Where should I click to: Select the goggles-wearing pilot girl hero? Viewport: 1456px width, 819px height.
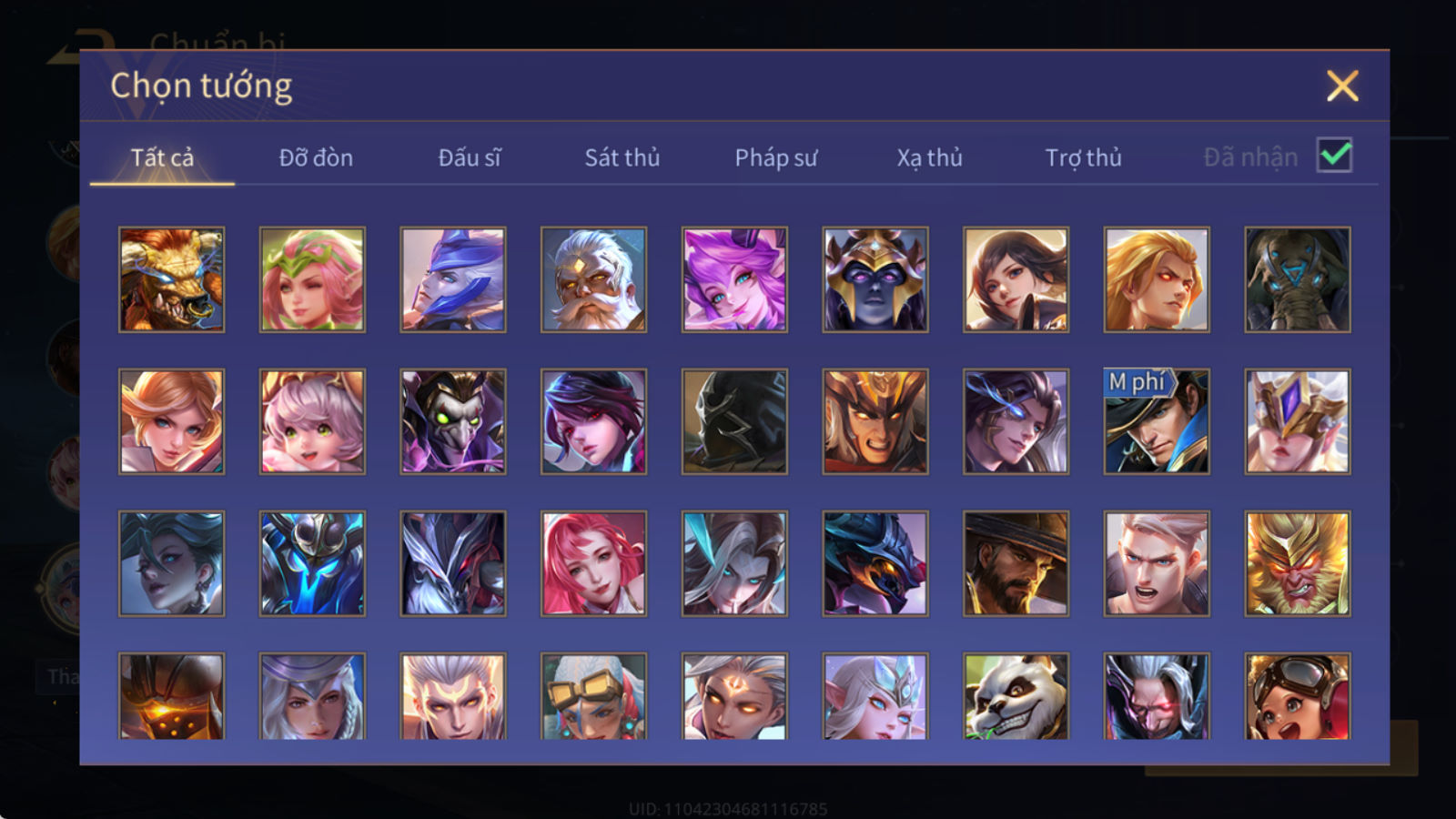coord(1297,696)
